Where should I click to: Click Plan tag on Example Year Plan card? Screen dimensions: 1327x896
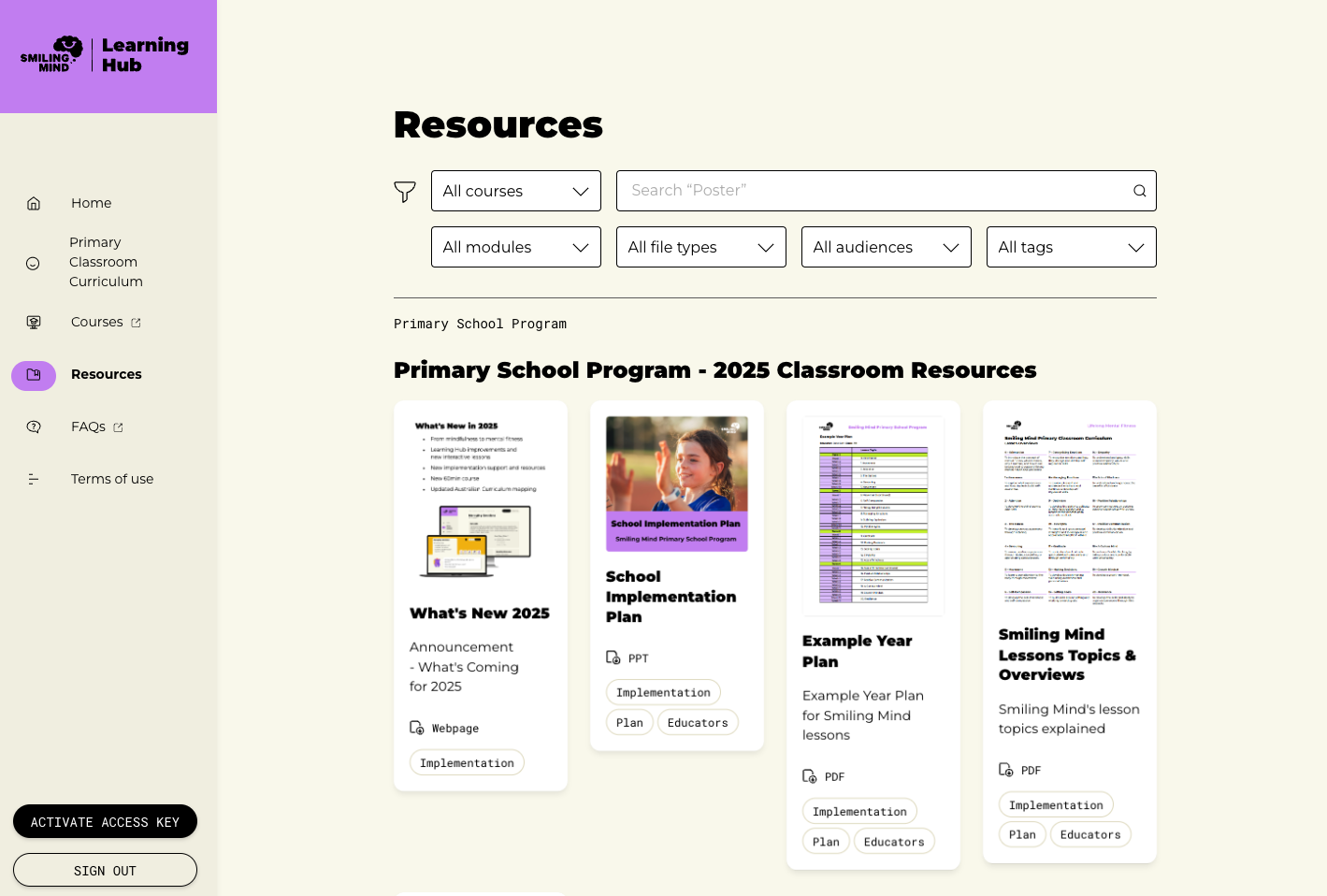(x=826, y=841)
